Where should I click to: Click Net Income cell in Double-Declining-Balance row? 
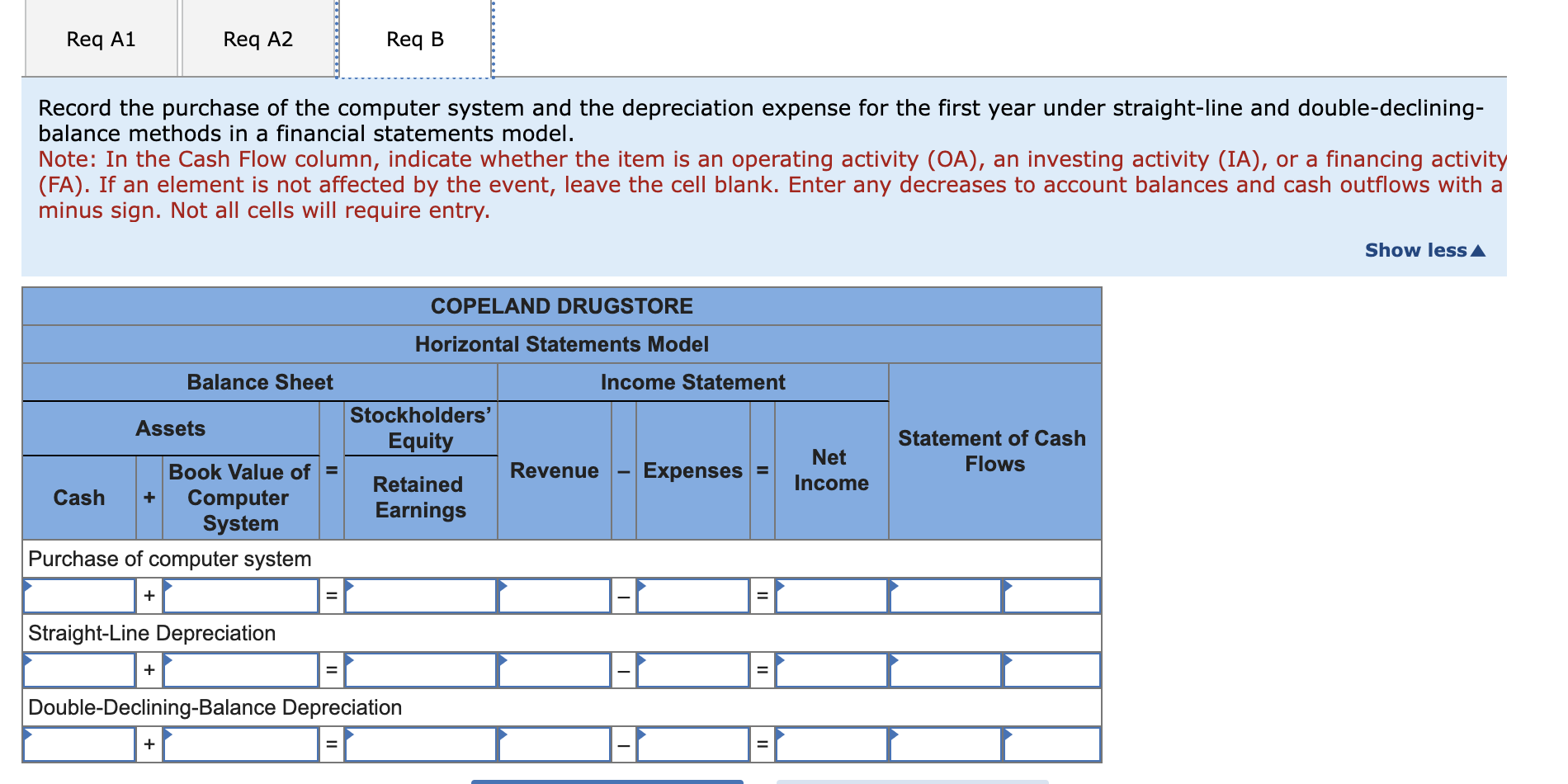click(x=832, y=744)
